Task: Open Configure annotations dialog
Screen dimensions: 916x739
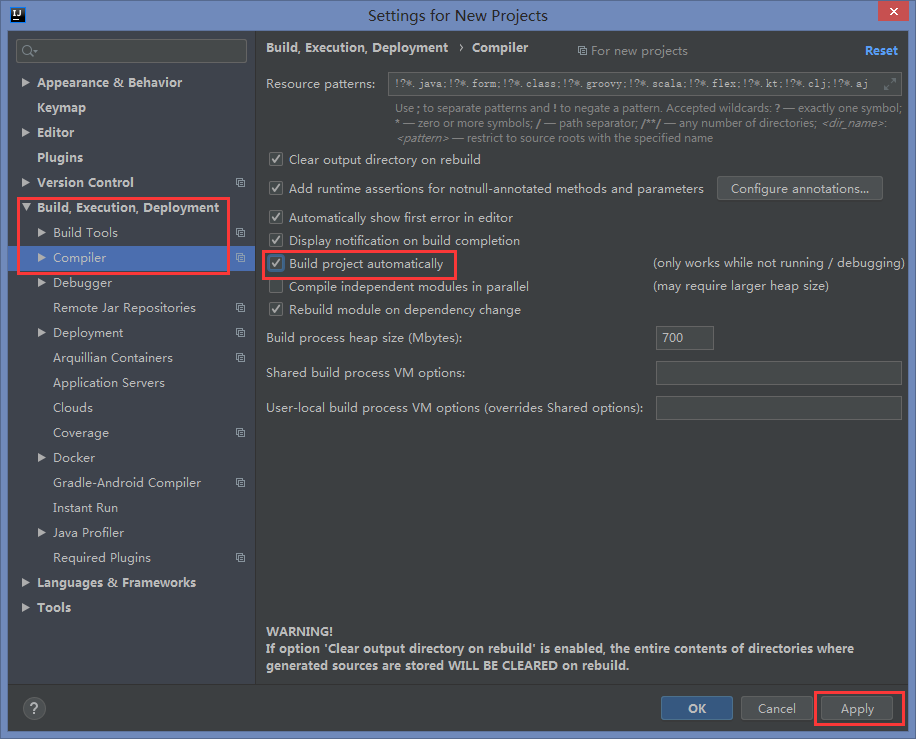Action: [799, 188]
